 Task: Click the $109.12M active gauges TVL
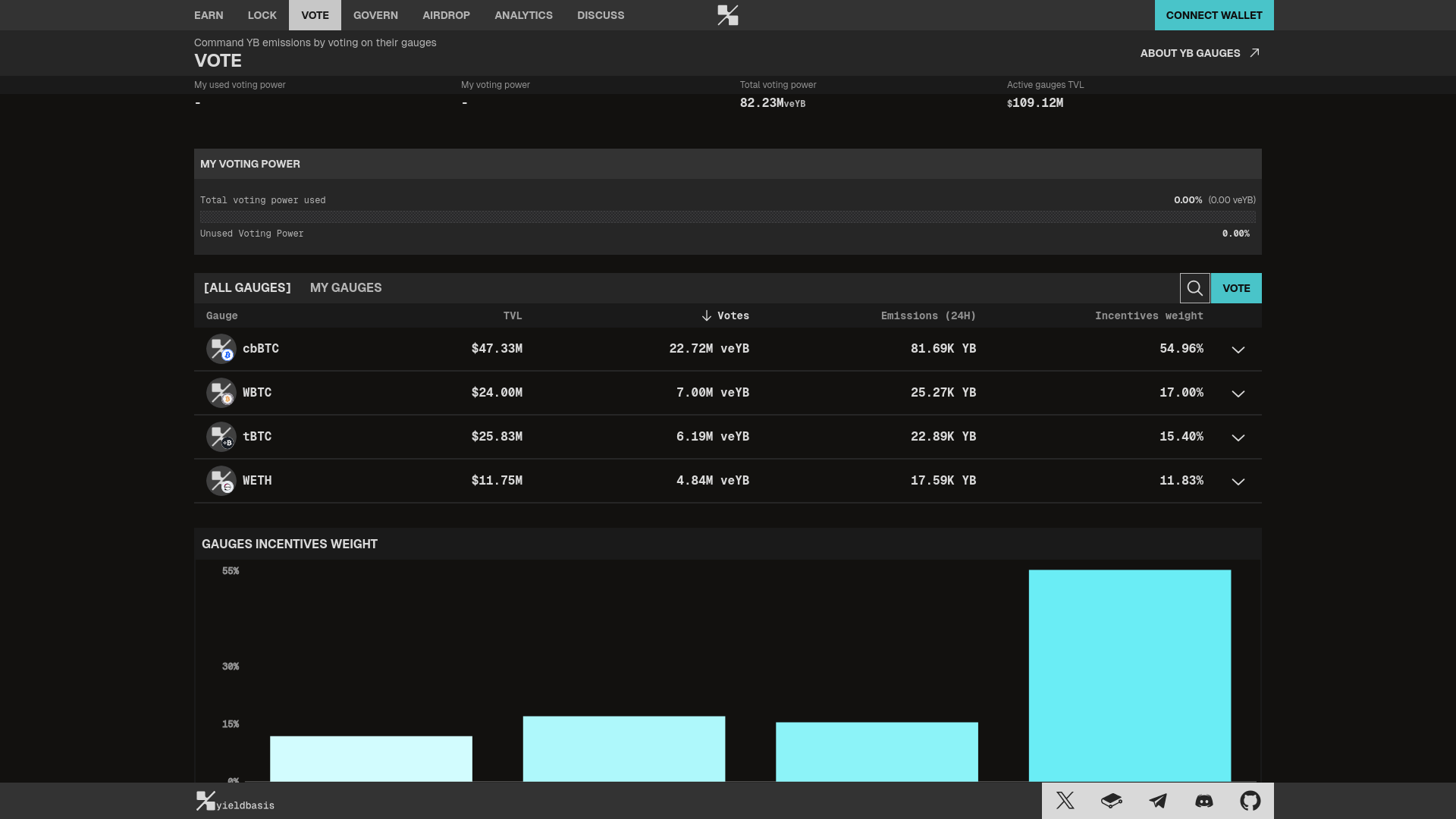(x=1035, y=103)
